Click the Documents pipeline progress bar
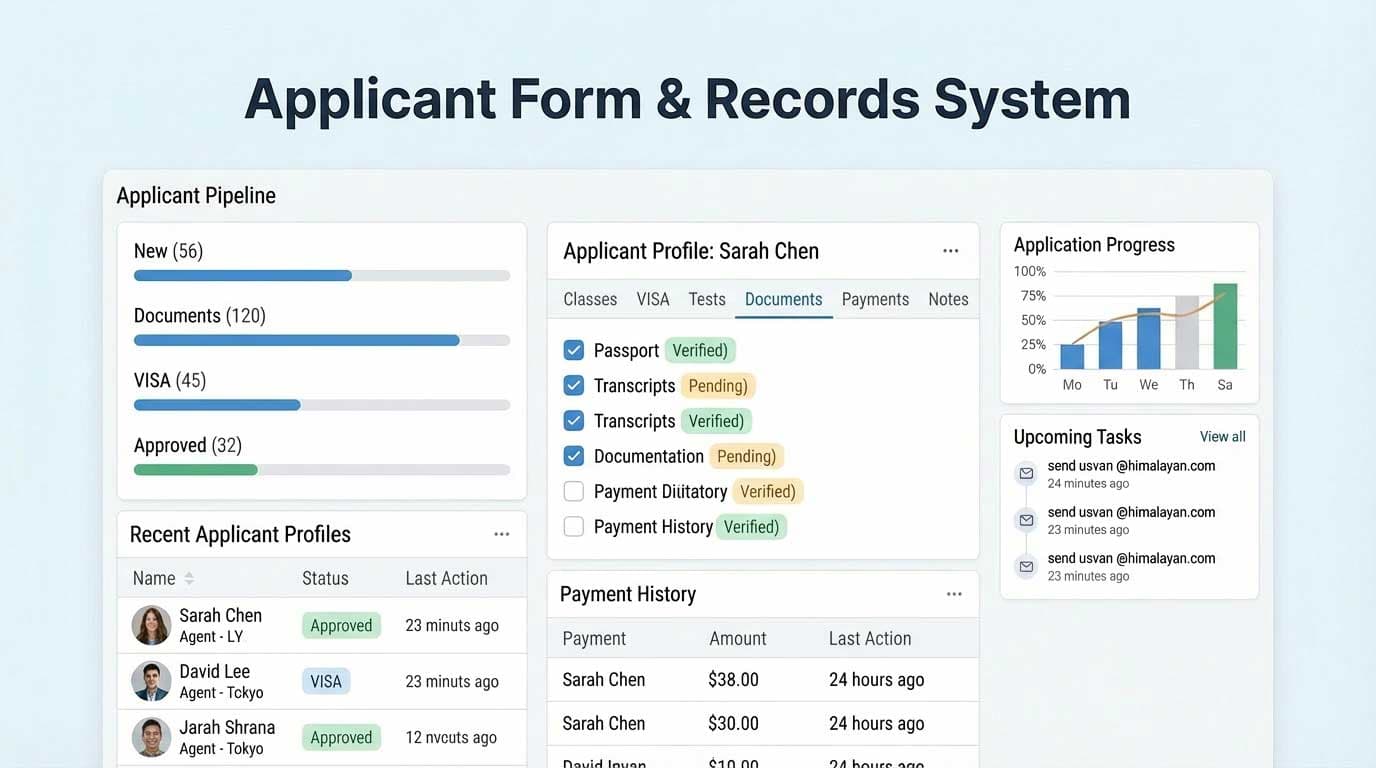The image size is (1376, 768). coord(297,341)
